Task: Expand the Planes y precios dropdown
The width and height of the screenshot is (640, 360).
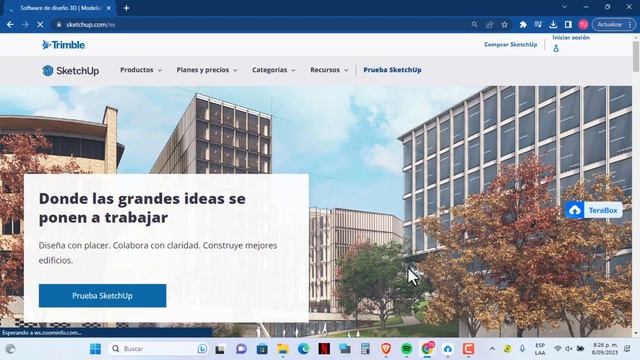Action: tap(207, 70)
